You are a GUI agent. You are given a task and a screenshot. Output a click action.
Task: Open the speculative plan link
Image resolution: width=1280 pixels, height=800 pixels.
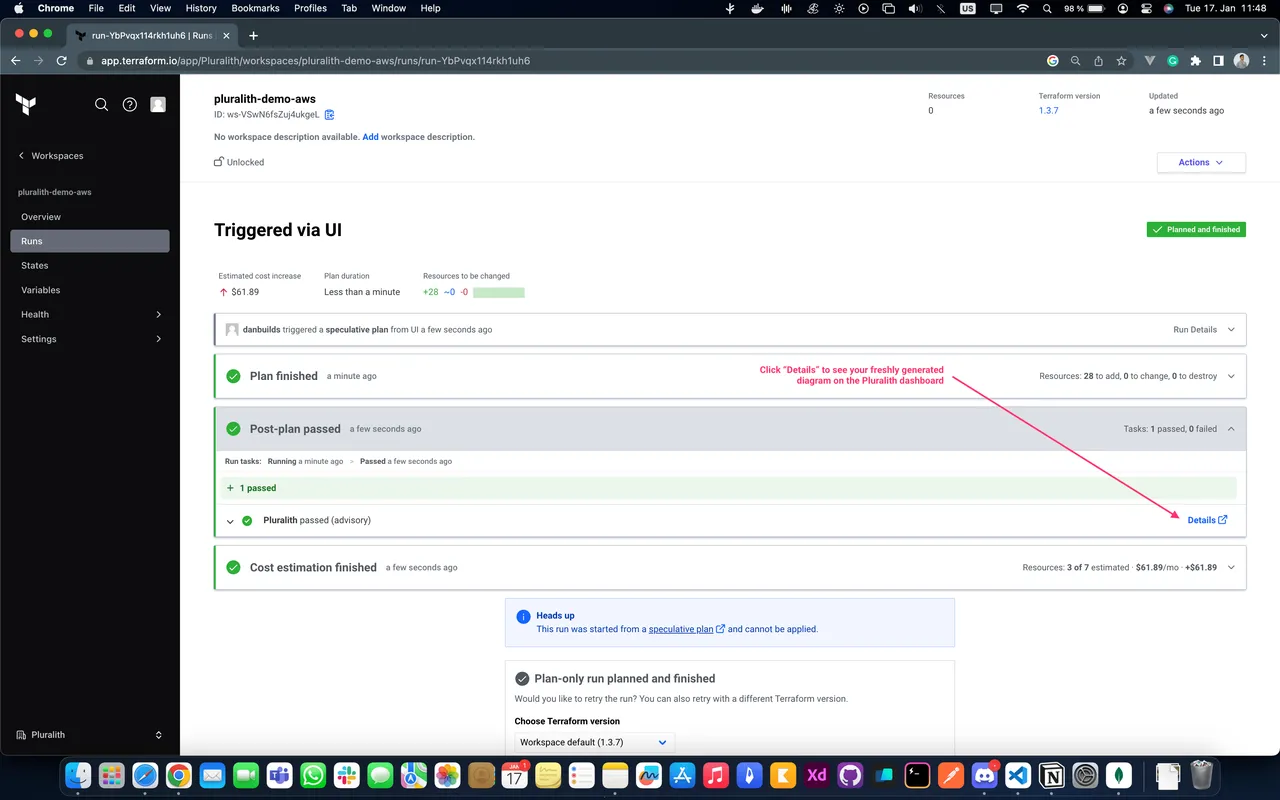coord(681,629)
